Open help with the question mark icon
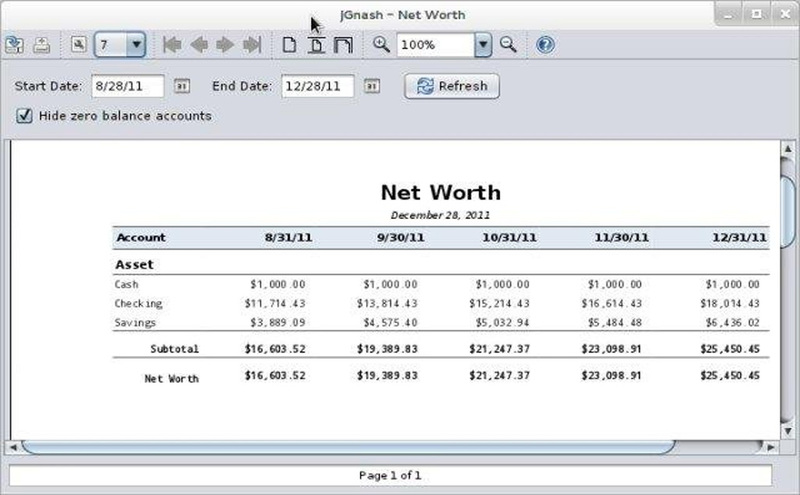Image resolution: width=800 pixels, height=495 pixels. click(545, 45)
